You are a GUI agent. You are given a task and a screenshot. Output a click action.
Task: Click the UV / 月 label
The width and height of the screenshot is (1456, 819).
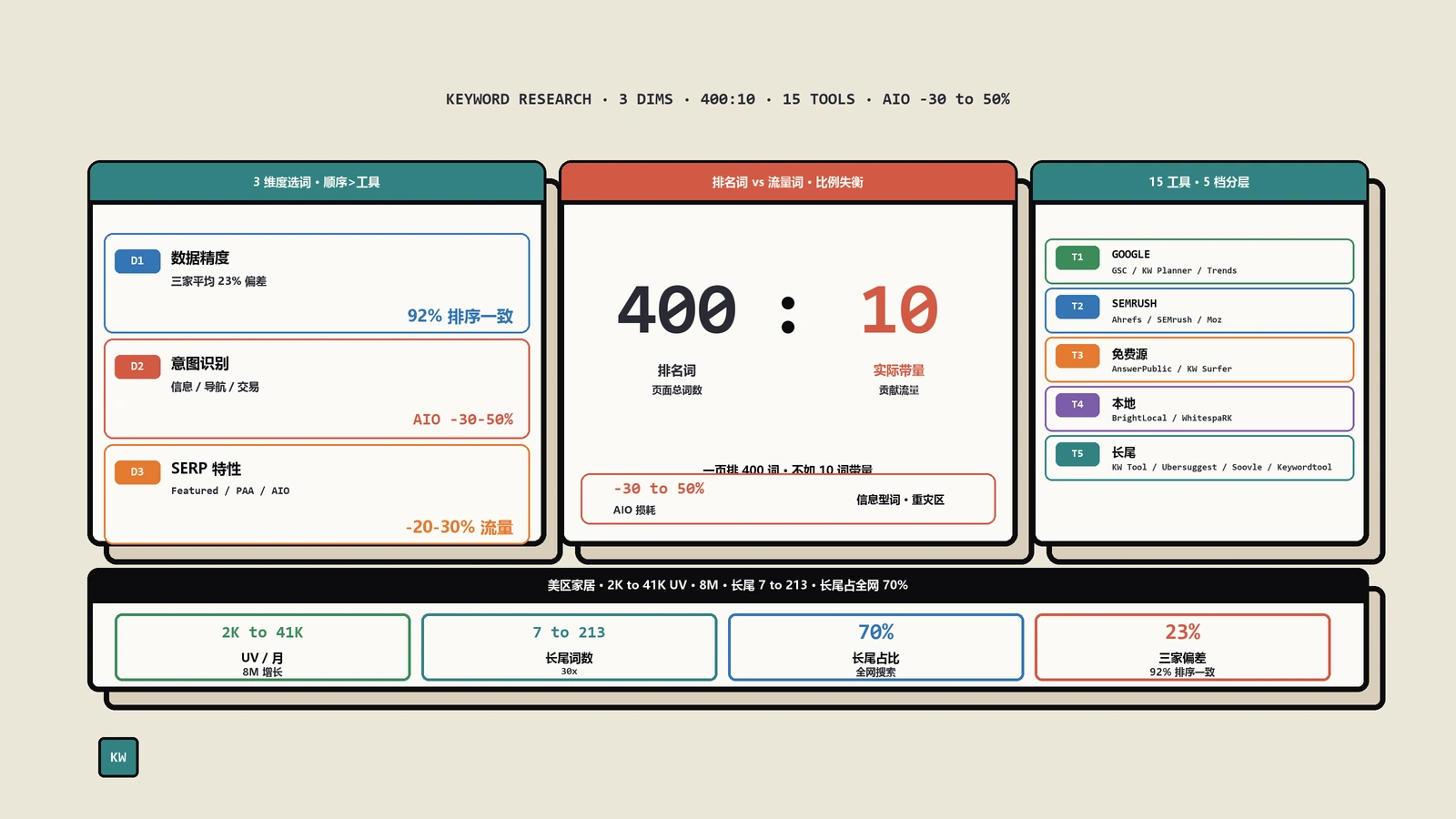click(263, 658)
